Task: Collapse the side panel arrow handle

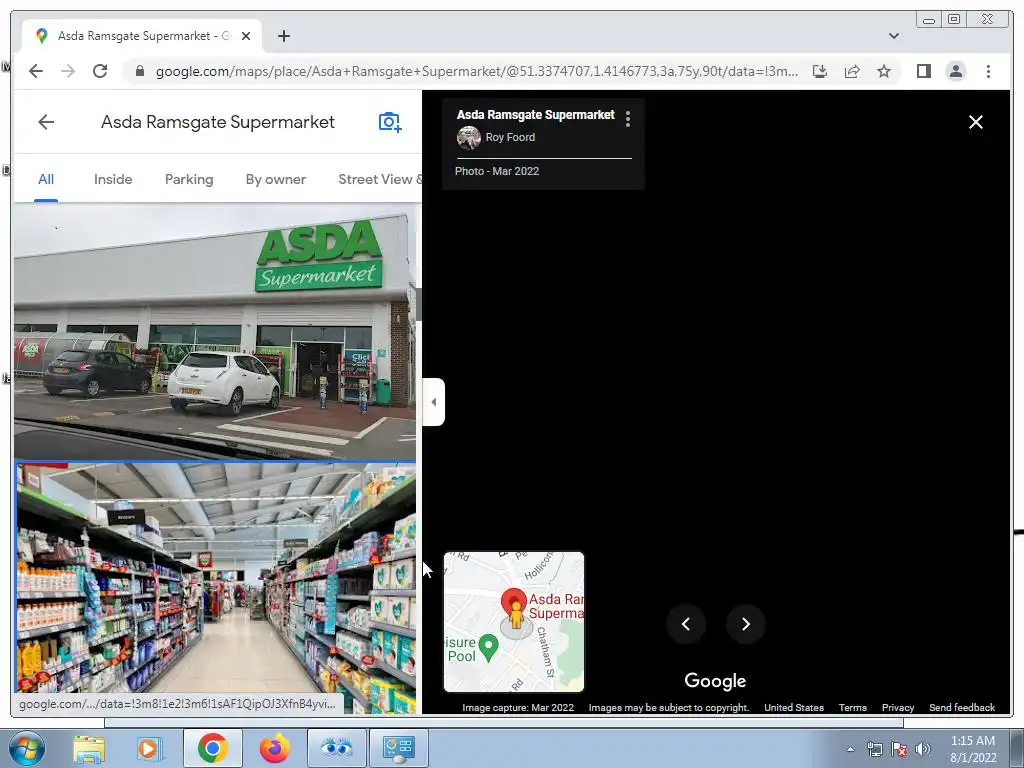Action: pos(434,402)
